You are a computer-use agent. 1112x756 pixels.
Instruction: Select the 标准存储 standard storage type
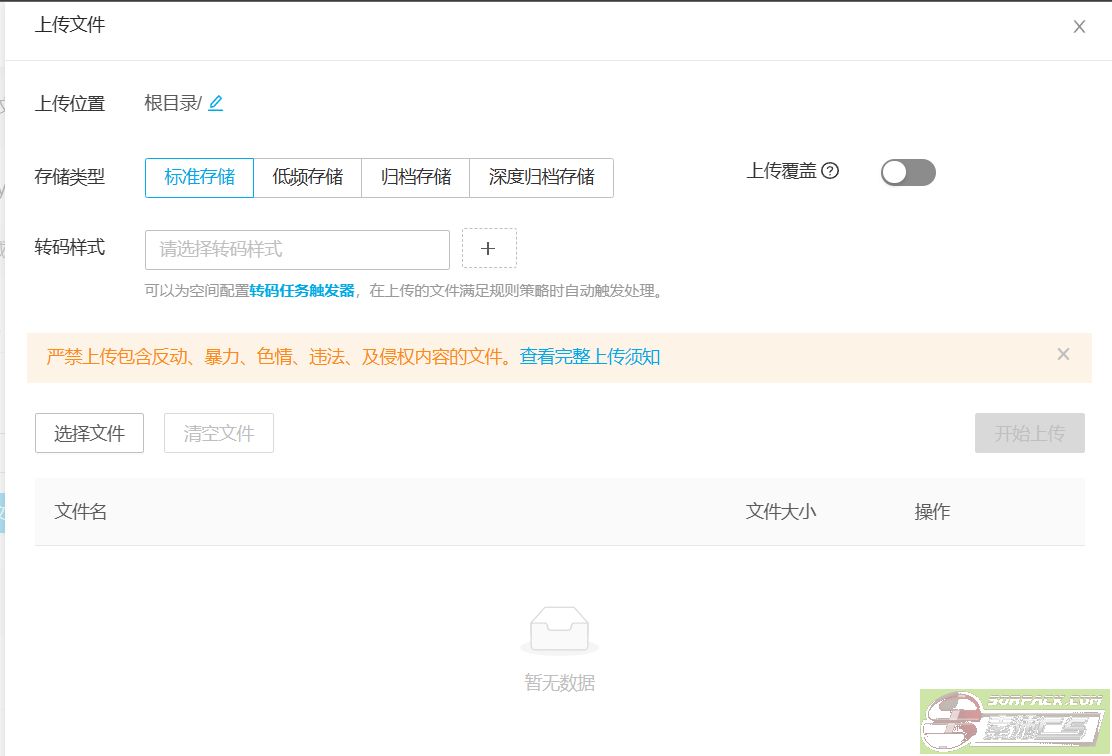click(199, 176)
